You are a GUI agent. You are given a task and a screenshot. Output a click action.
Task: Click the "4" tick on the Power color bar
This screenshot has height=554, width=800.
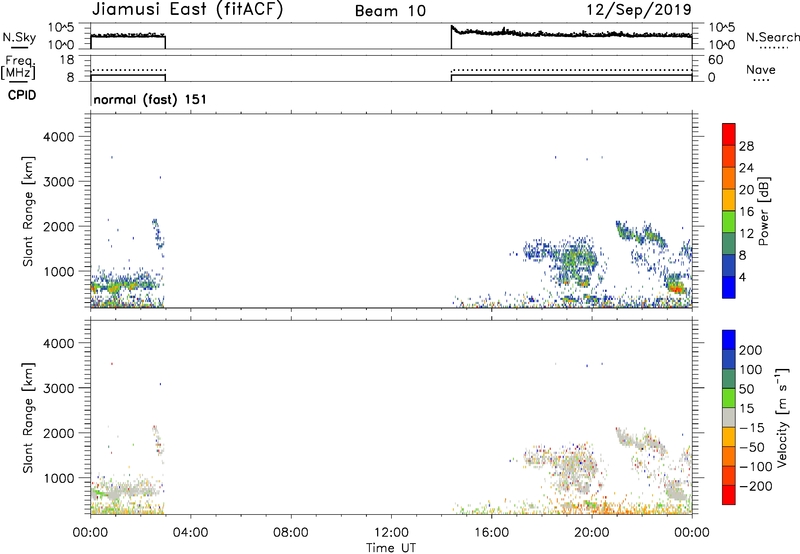click(742, 277)
